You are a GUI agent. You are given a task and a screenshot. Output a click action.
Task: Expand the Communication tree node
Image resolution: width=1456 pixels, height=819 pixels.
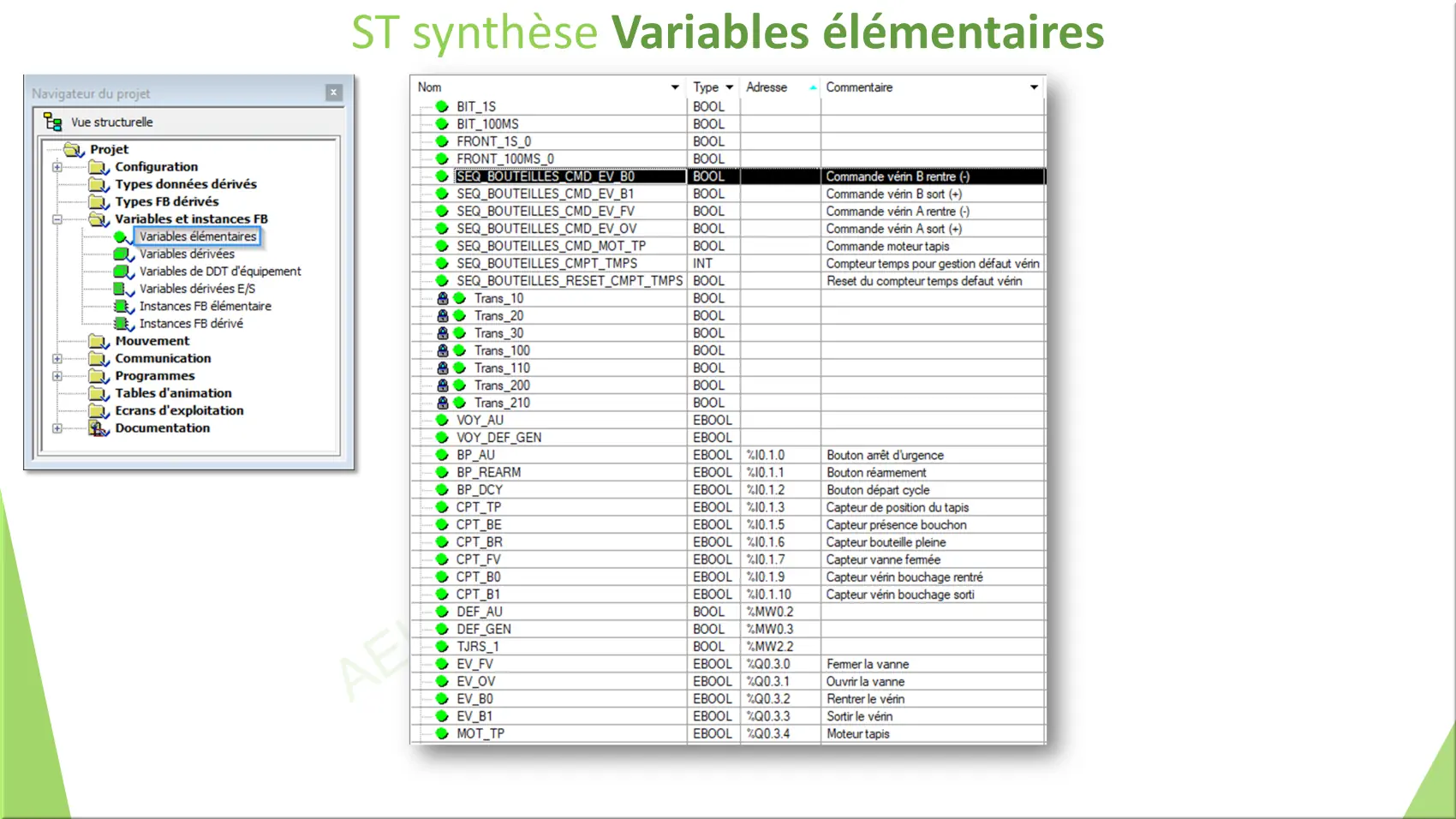coord(57,359)
